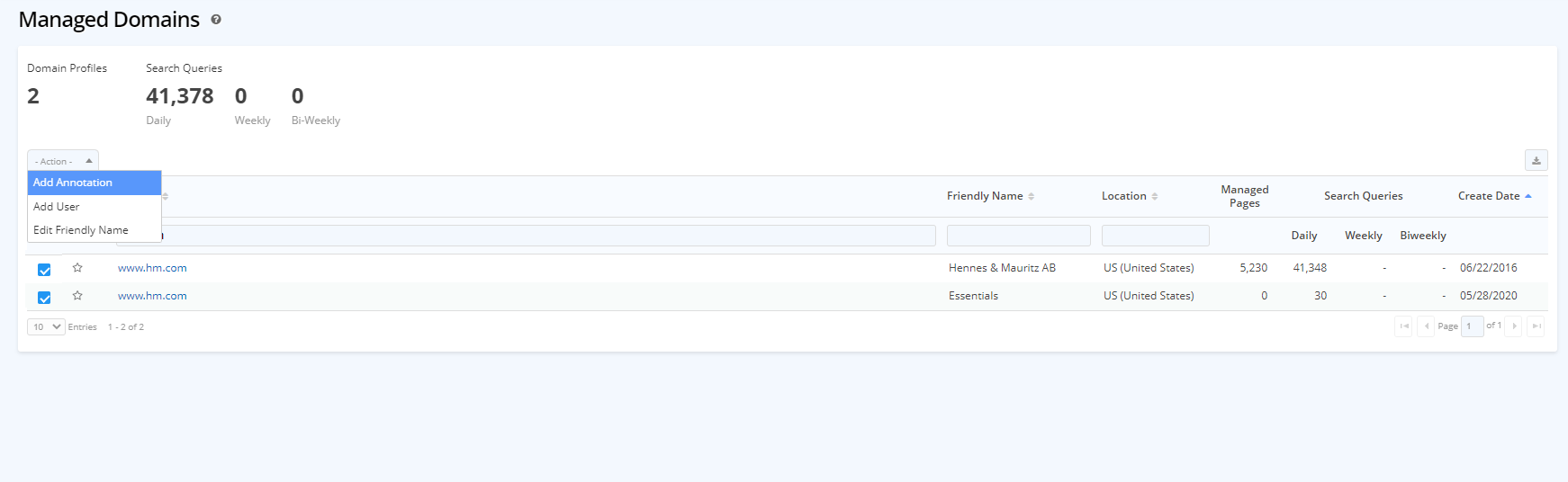Choose Add User from Action menu
This screenshot has width=1568, height=482.
click(x=57, y=207)
